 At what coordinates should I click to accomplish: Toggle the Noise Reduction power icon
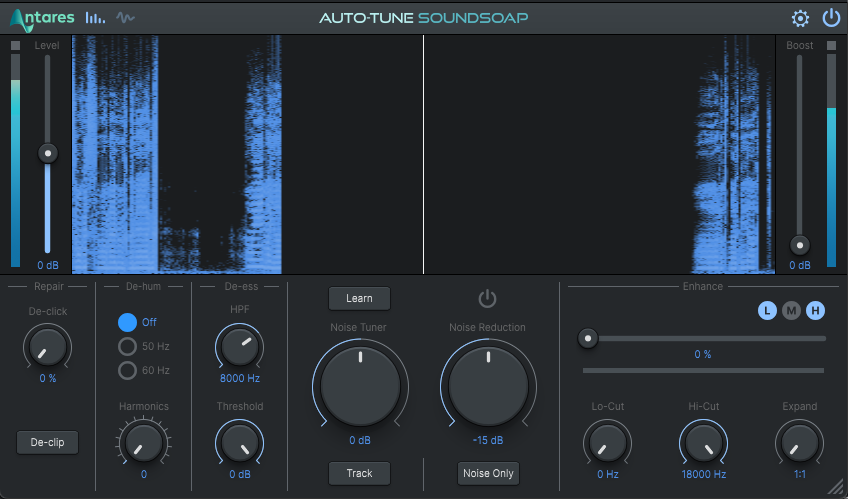coord(487,298)
